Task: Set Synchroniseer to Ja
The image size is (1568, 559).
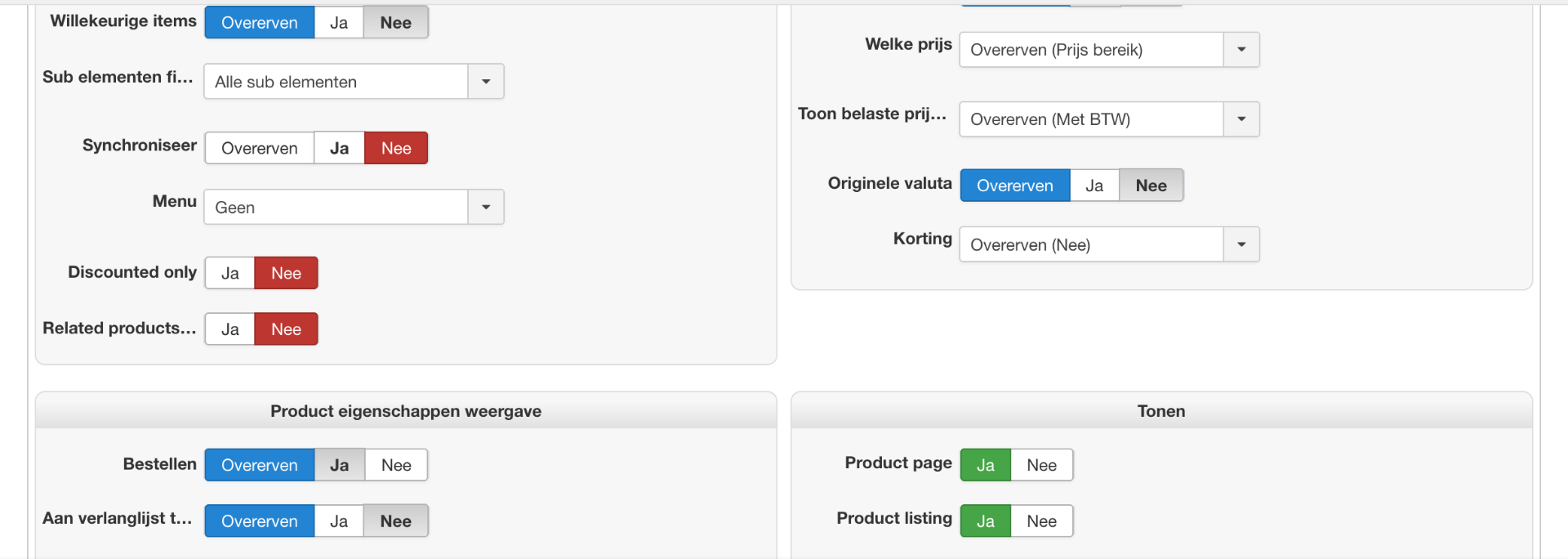Action: (339, 149)
